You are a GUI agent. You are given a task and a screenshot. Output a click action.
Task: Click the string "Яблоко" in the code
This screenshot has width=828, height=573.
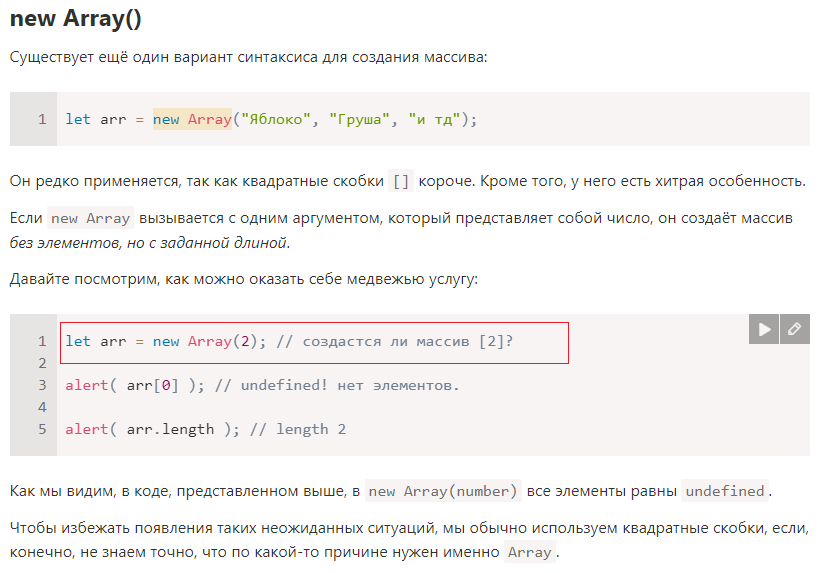click(x=276, y=119)
